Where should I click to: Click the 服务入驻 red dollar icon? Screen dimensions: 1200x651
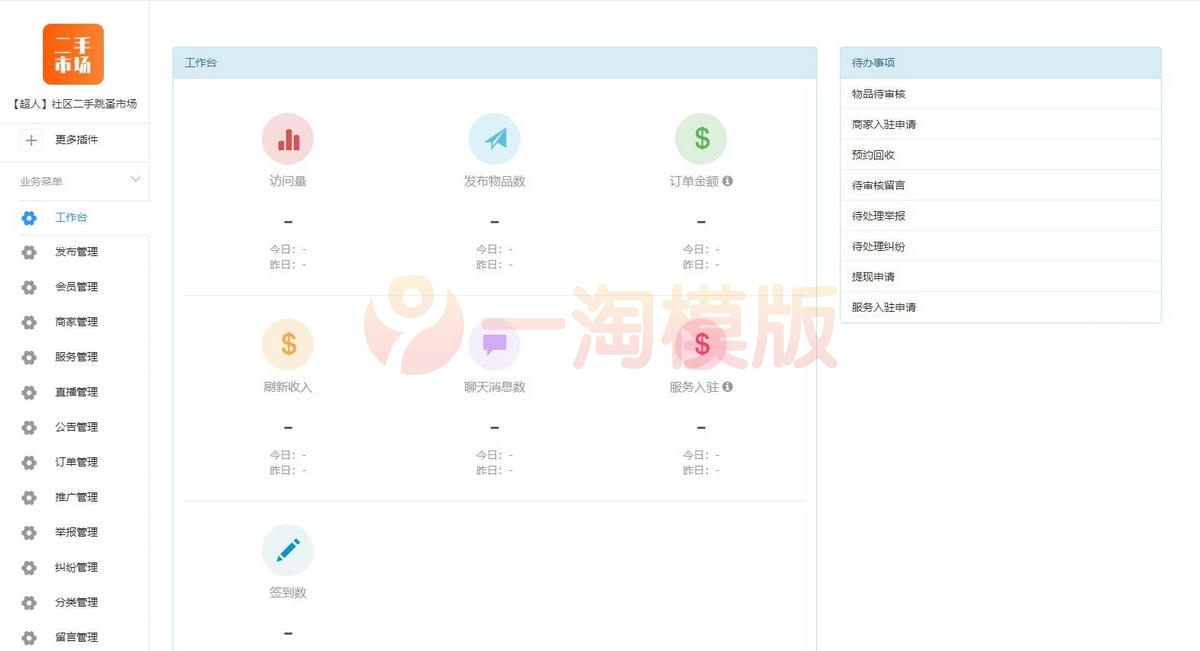pos(701,345)
